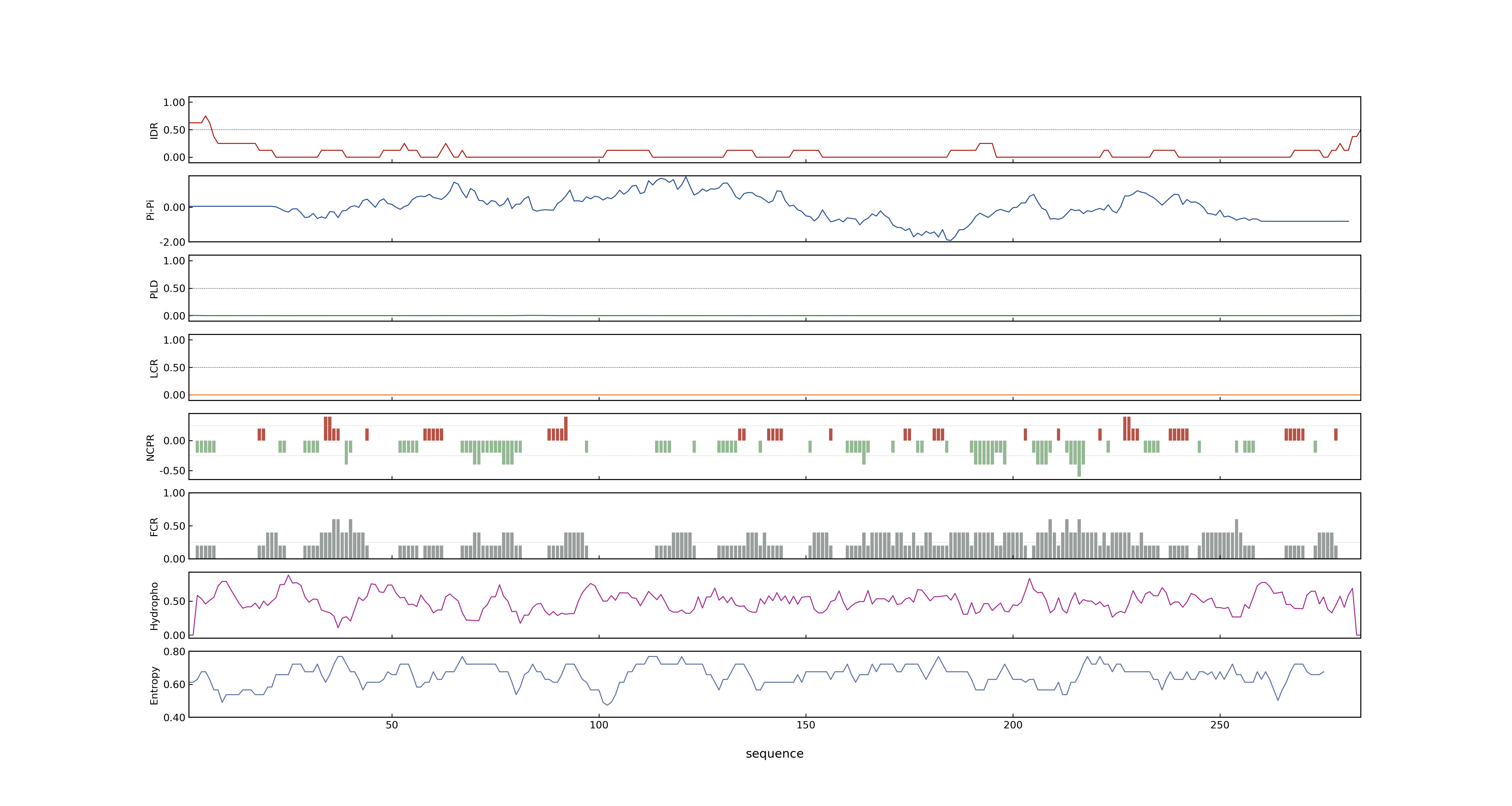Click the 0.60 tick on Entropy axis
1512x806 pixels.
point(174,685)
